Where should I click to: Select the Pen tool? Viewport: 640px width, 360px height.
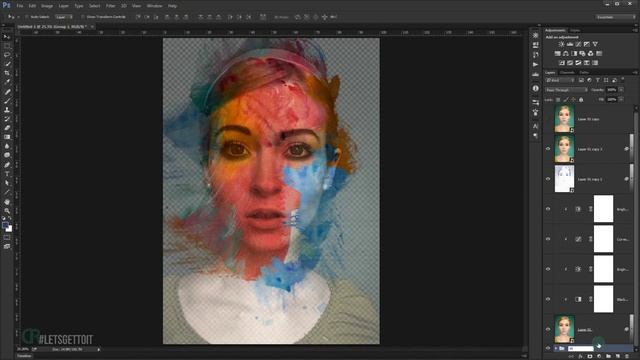[x=7, y=164]
